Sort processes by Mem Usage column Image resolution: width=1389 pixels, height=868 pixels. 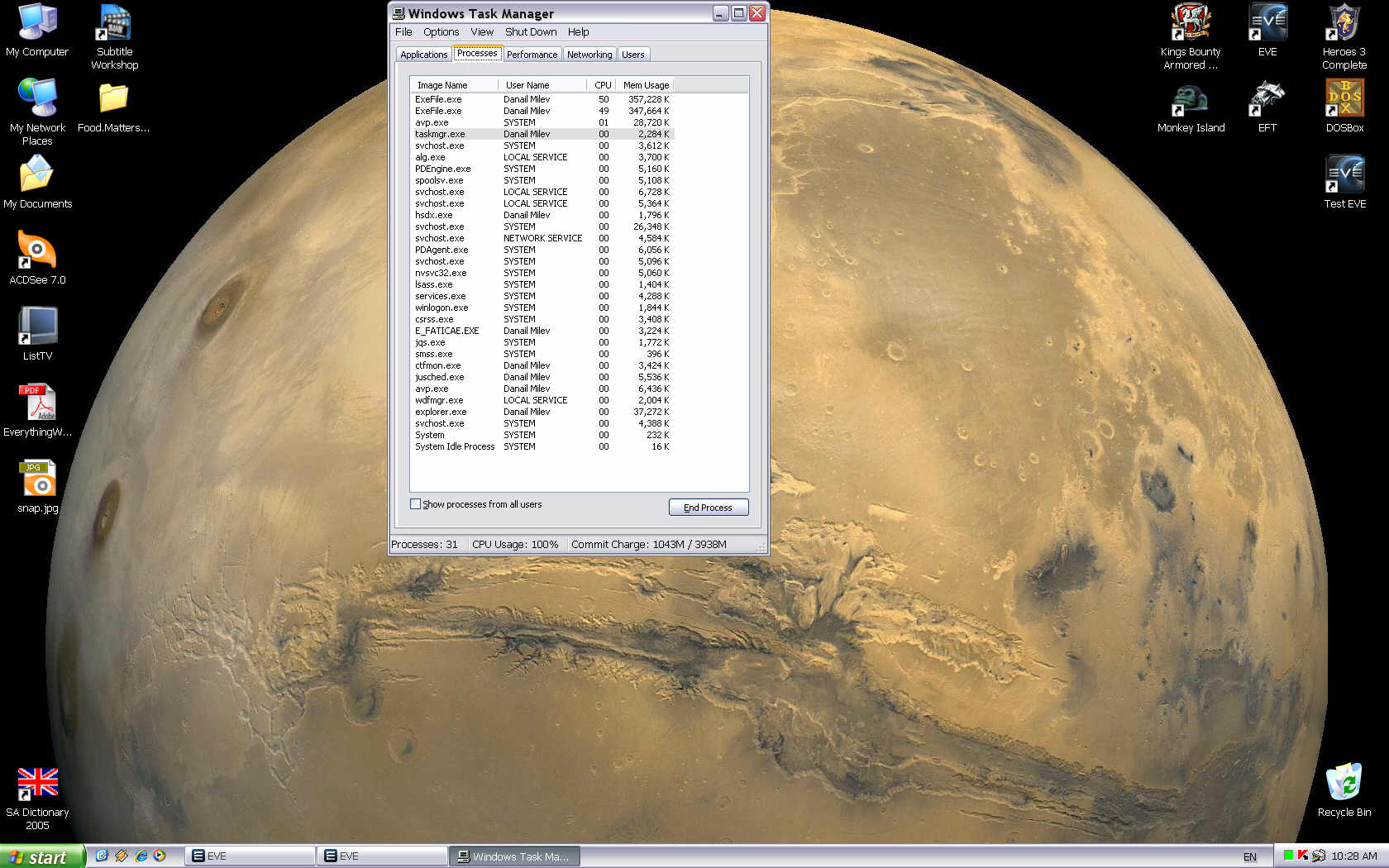(x=645, y=85)
